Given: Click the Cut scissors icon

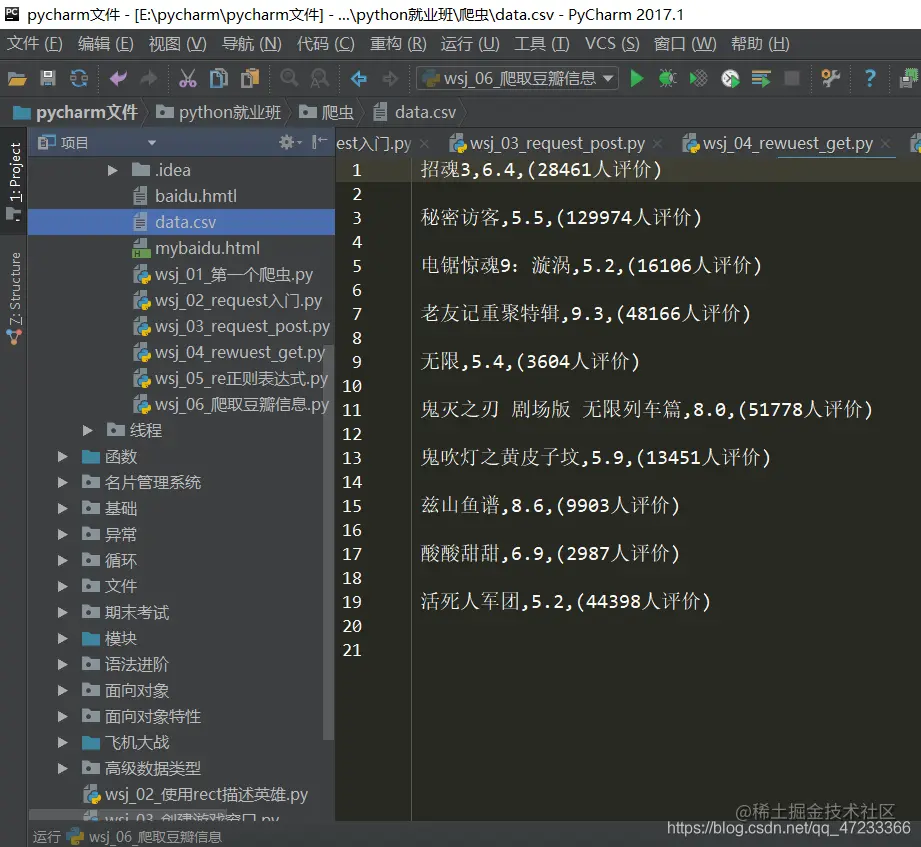Looking at the screenshot, I should tap(188, 78).
